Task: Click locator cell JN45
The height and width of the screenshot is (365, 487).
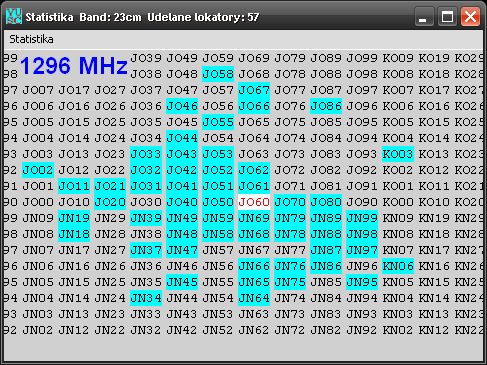Action: tap(182, 282)
